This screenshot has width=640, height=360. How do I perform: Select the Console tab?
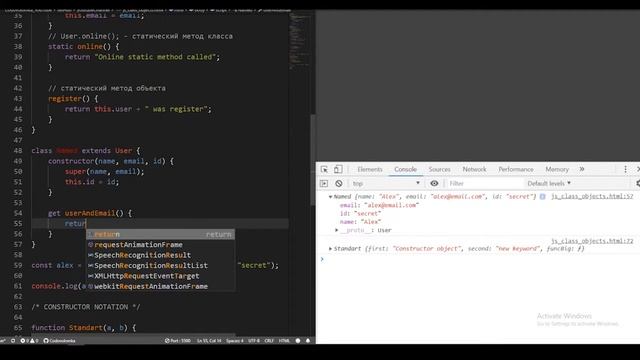(405, 169)
